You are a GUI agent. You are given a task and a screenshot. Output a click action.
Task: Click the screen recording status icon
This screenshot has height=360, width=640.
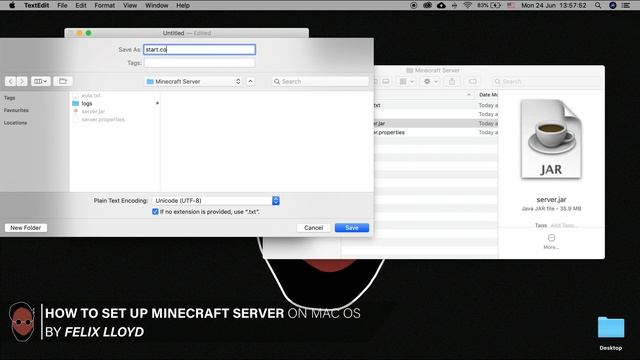[x=413, y=5]
